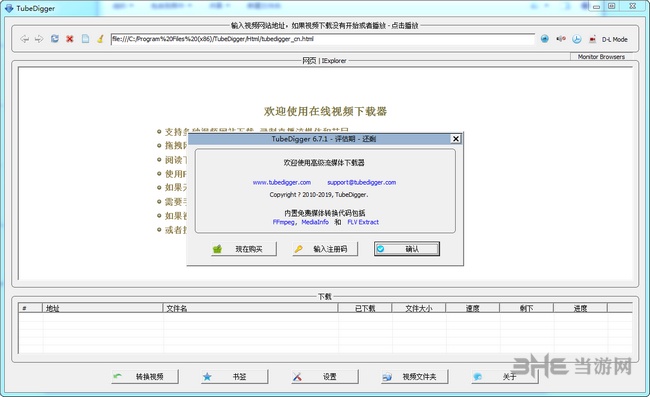Open the scheduler clock icon

[577, 39]
